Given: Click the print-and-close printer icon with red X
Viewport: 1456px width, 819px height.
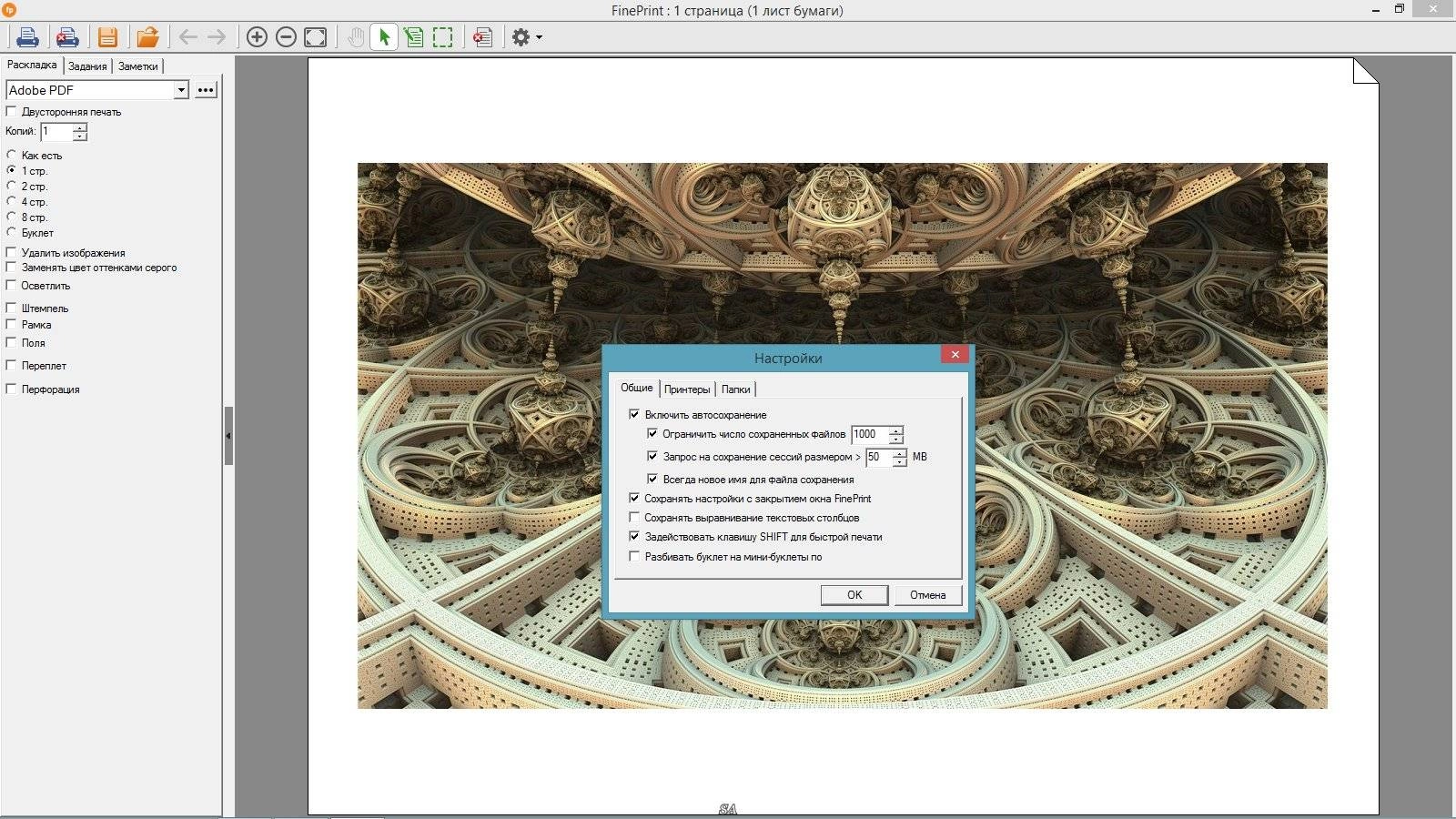Looking at the screenshot, I should point(67,37).
